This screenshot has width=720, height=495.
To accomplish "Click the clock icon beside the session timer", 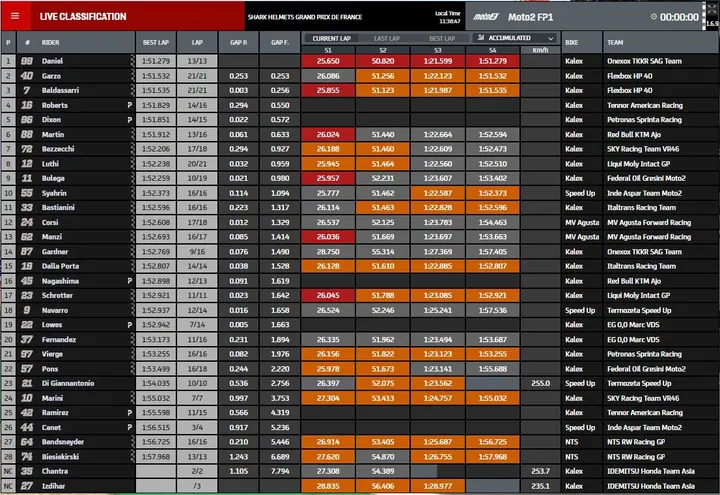I will [653, 17].
